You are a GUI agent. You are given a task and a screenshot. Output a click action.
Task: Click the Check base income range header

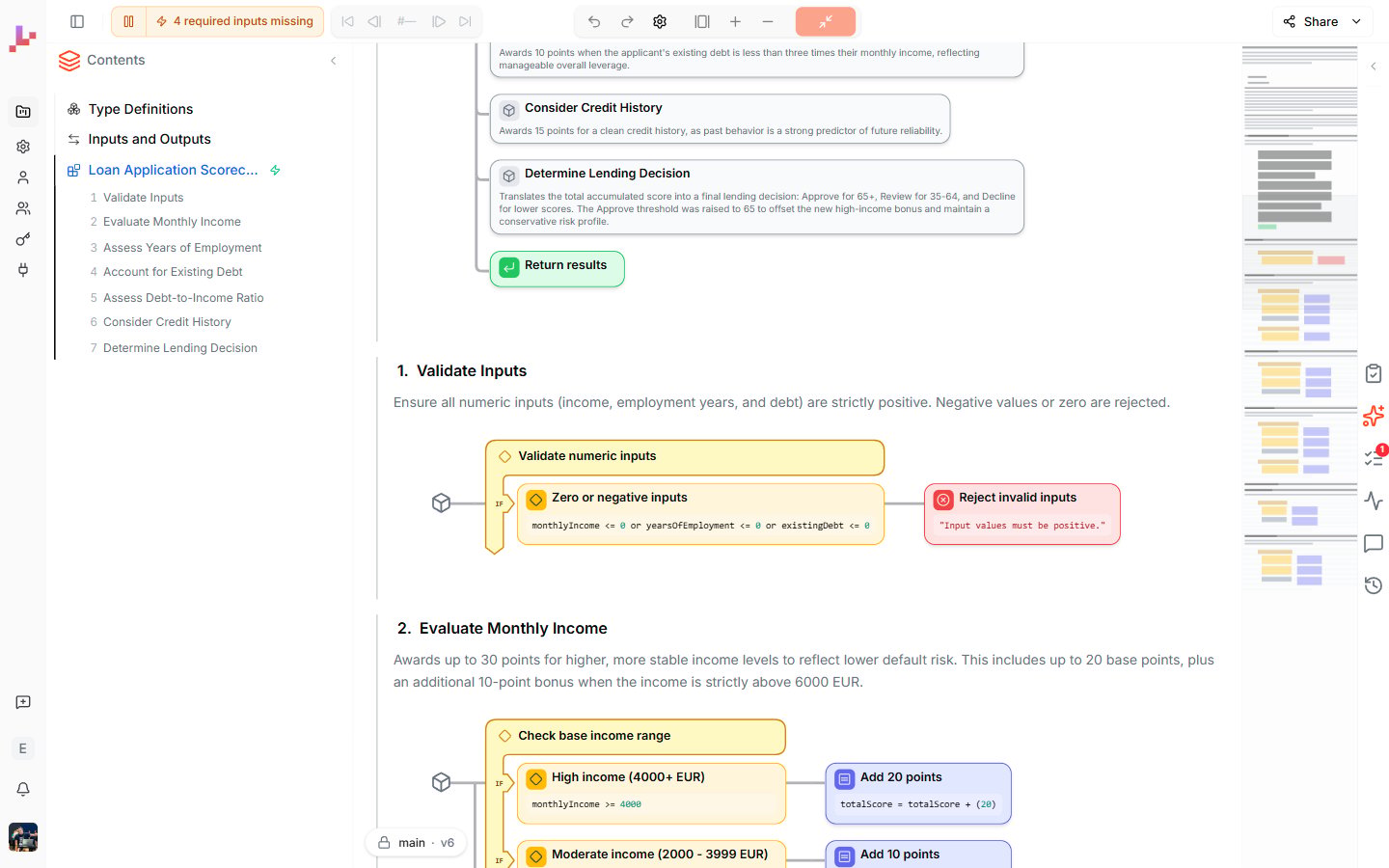636,736
